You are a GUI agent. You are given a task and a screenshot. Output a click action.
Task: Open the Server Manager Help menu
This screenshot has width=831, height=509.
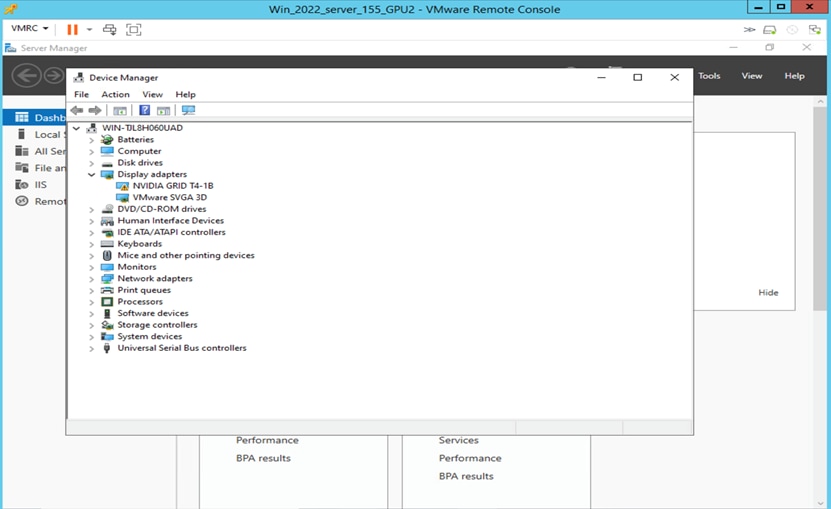[794, 76]
